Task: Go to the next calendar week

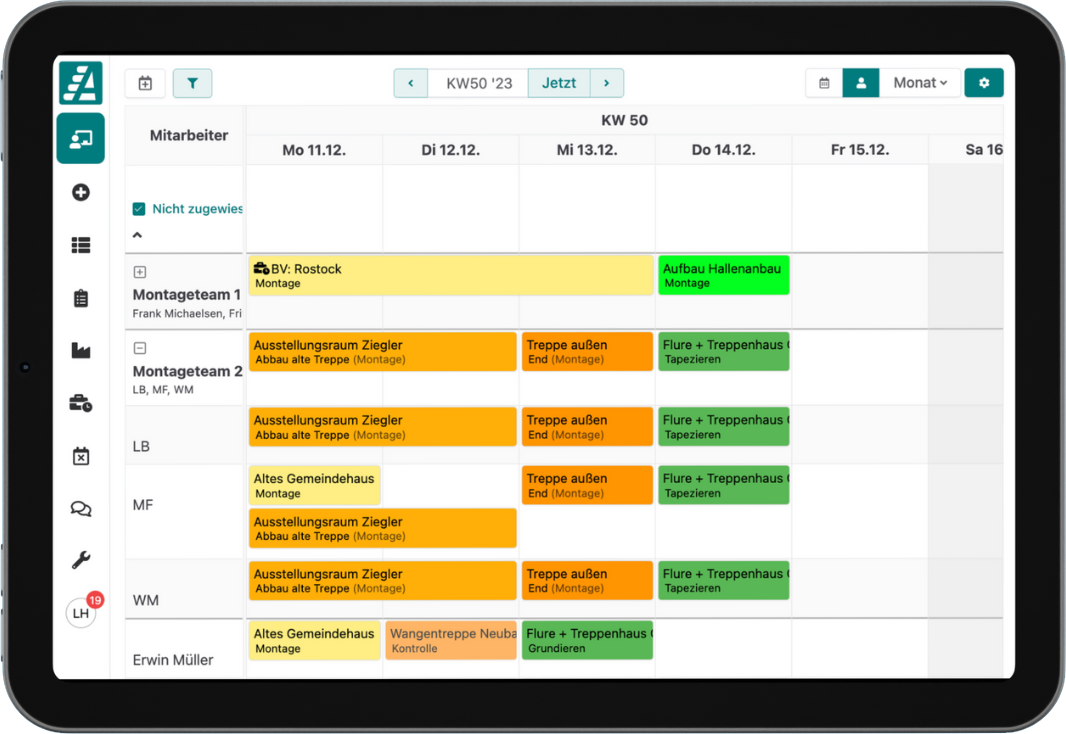Action: click(x=607, y=83)
